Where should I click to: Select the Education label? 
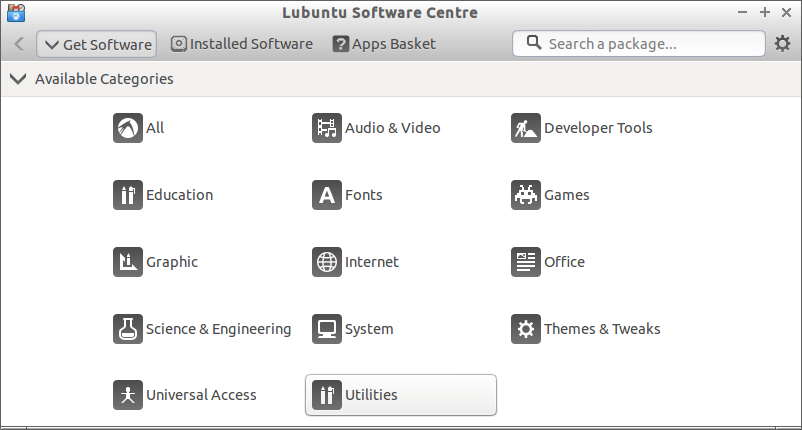(x=180, y=195)
